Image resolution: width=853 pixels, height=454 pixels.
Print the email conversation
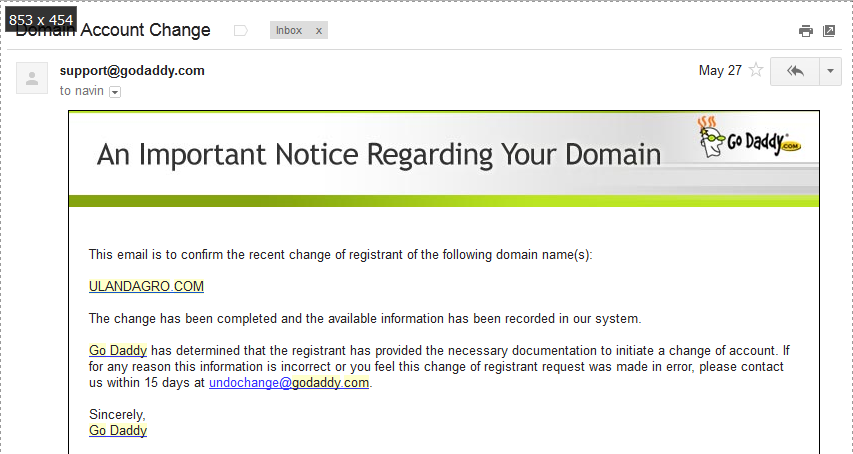(x=805, y=31)
